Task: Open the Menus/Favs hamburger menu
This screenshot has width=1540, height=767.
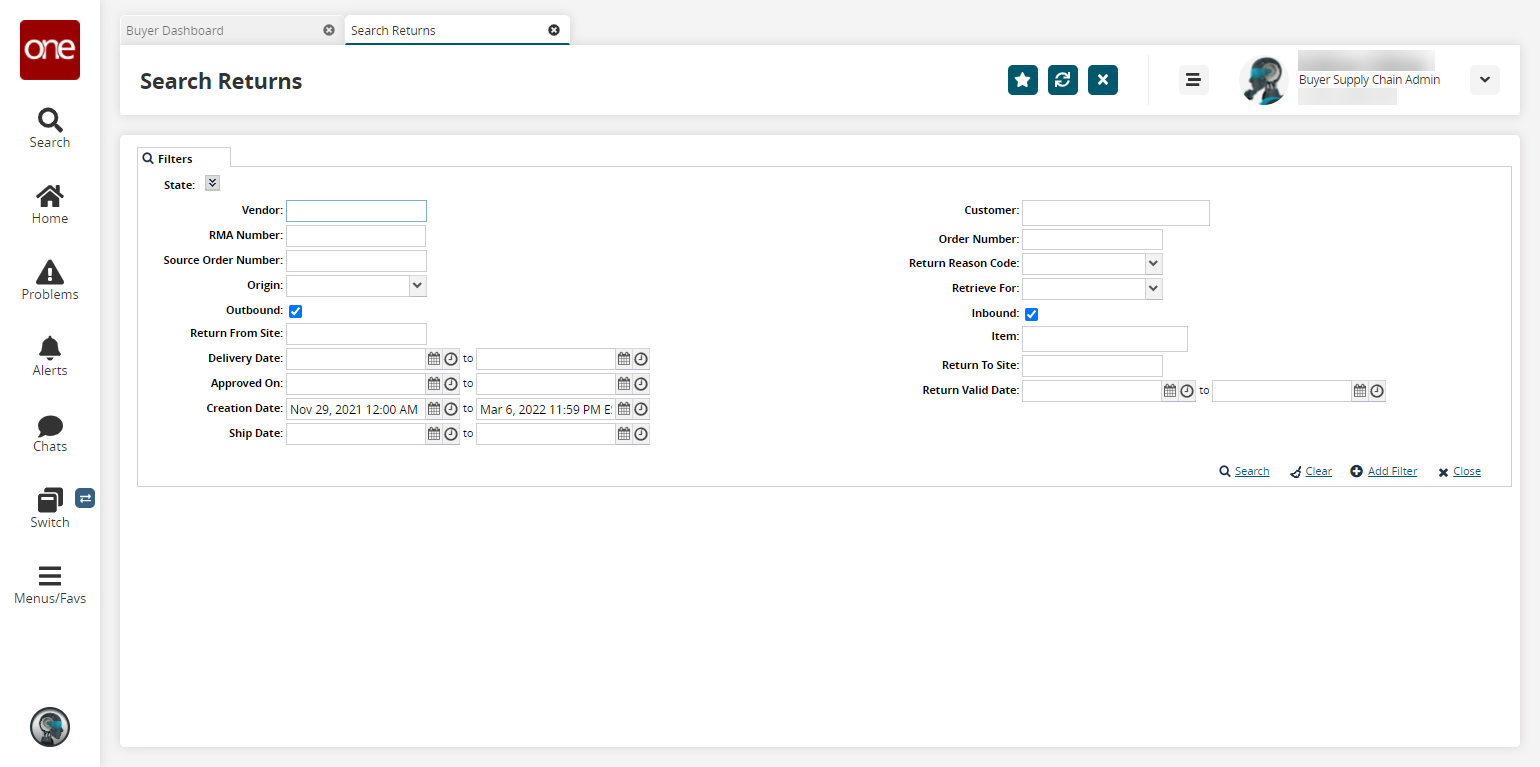Action: point(50,584)
